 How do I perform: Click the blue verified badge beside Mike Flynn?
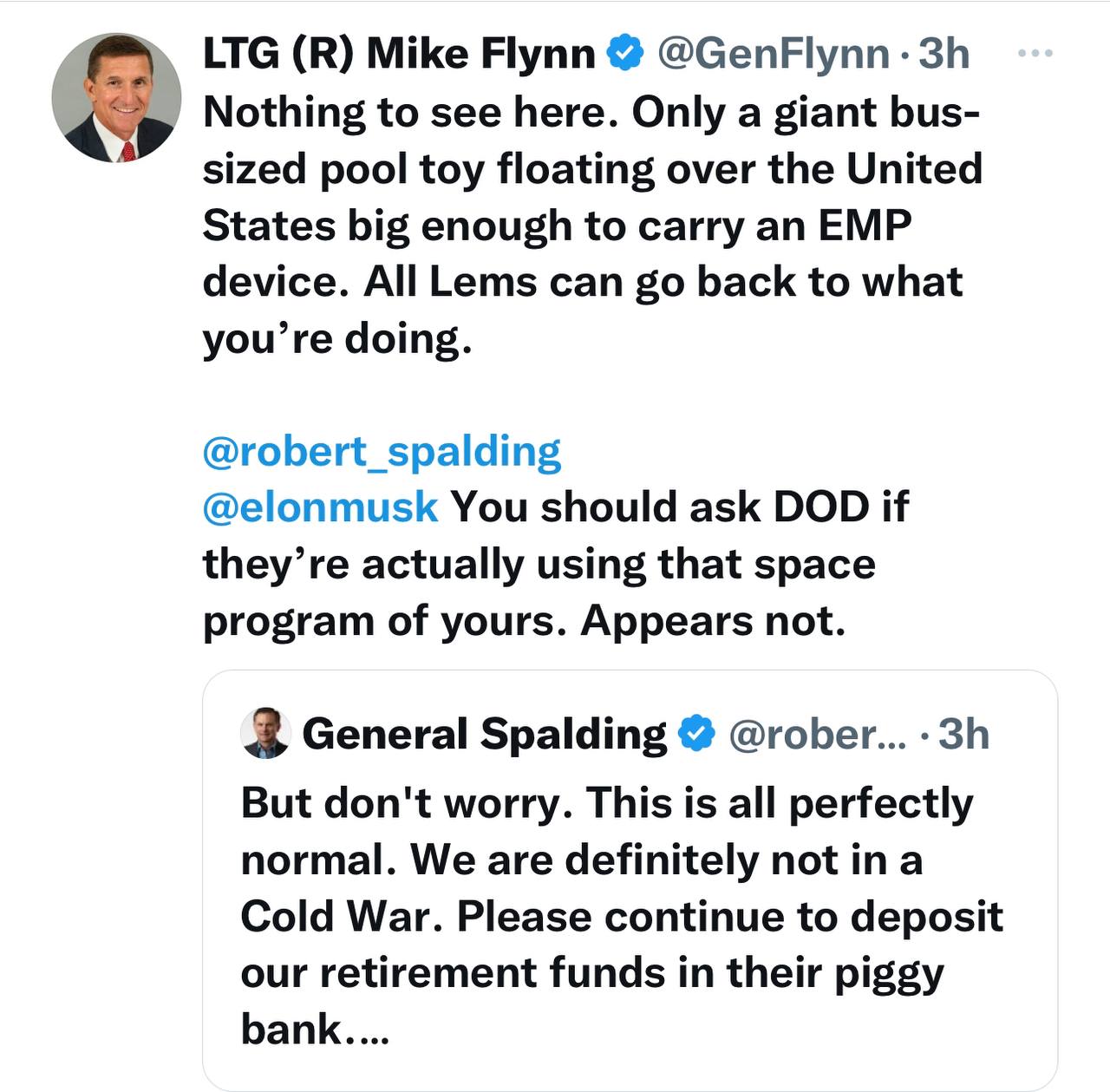(x=624, y=53)
